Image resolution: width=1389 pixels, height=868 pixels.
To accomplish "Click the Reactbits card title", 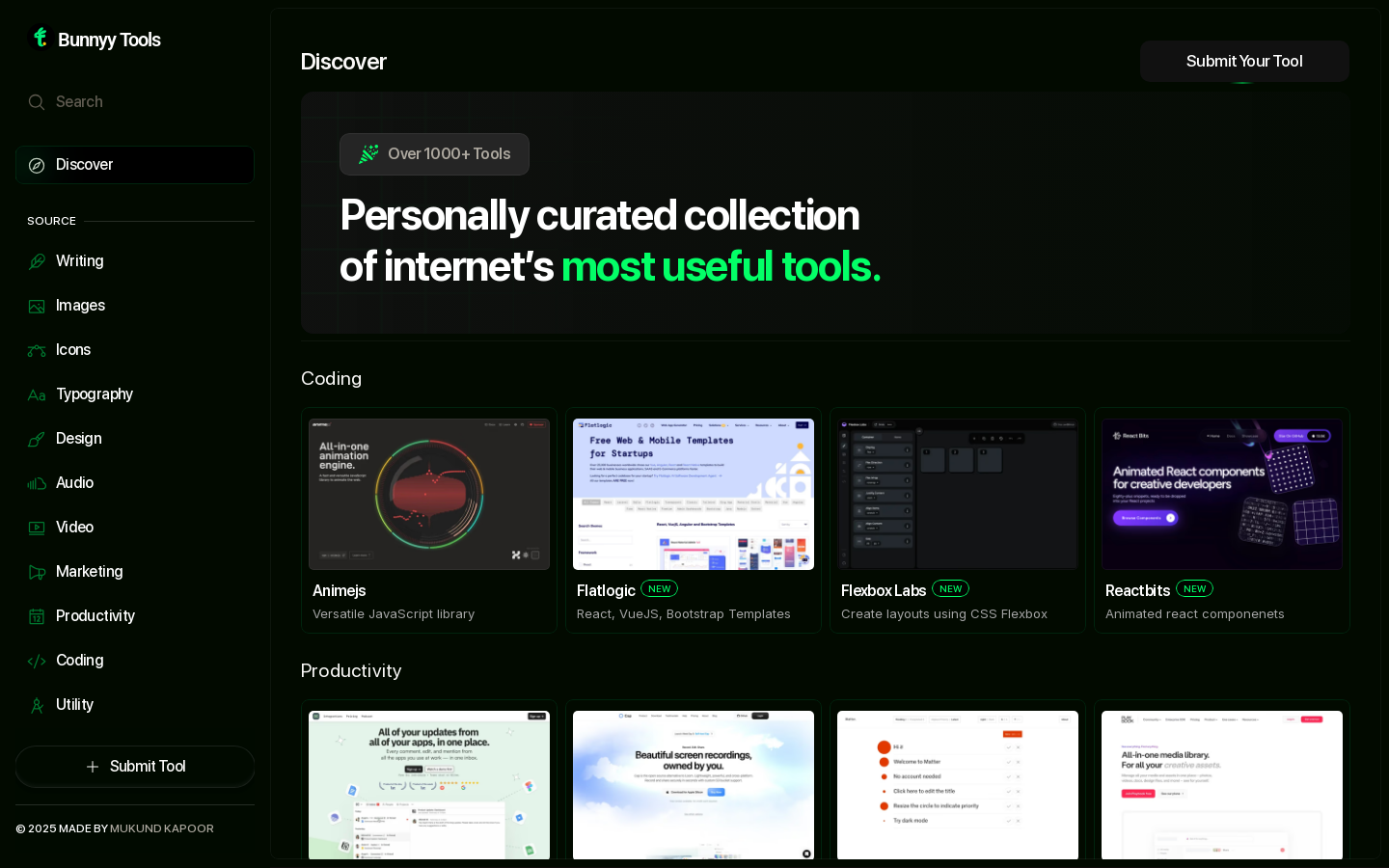I will 1137,590.
